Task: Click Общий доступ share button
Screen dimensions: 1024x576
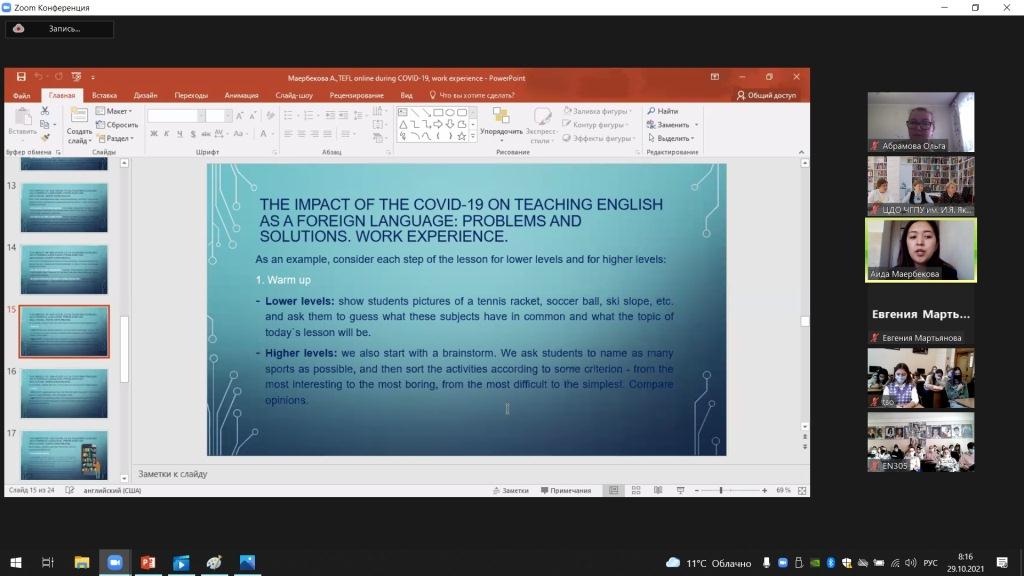Action: [x=767, y=95]
